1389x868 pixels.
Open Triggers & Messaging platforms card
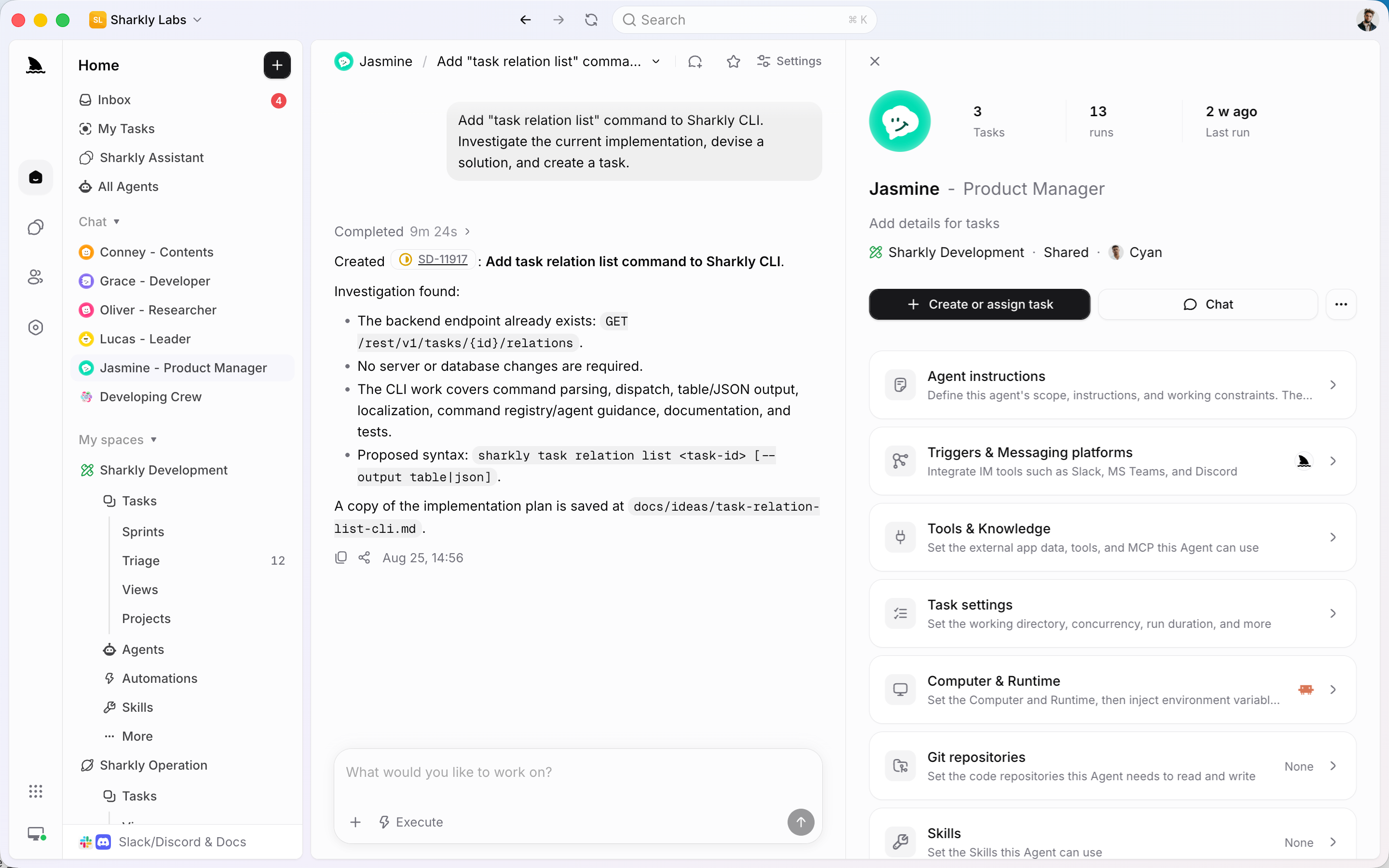point(1112,461)
